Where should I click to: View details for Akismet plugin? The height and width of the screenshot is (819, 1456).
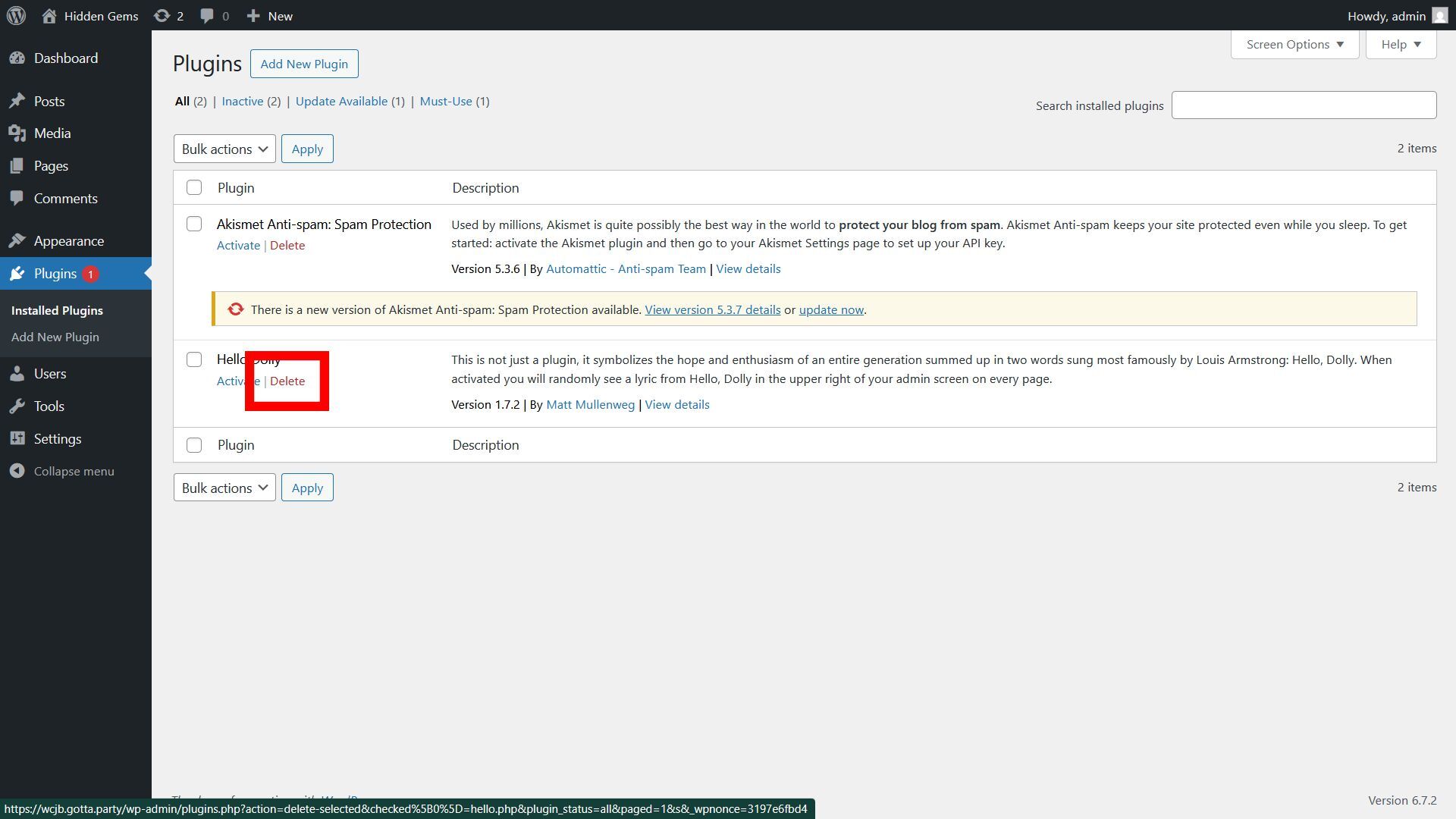(x=748, y=268)
